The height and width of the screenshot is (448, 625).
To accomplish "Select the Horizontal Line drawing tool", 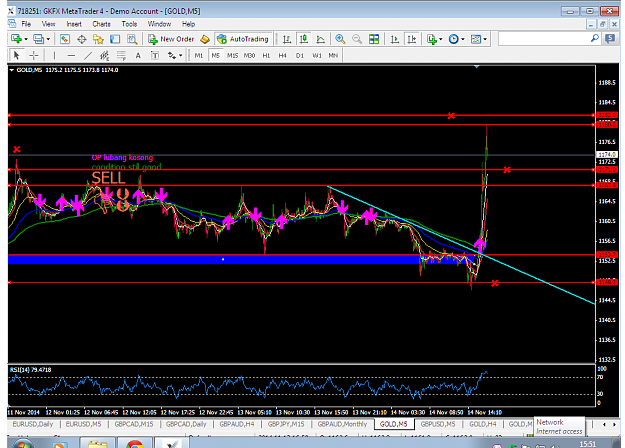I will pos(71,55).
